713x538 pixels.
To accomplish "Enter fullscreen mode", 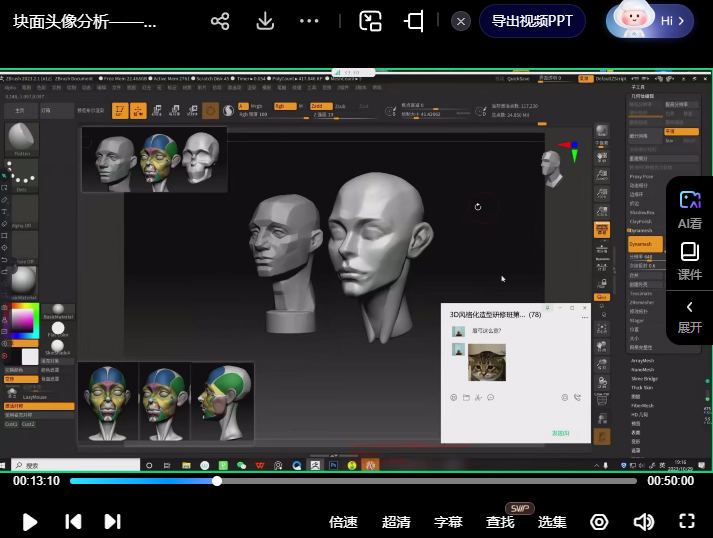I will point(687,521).
